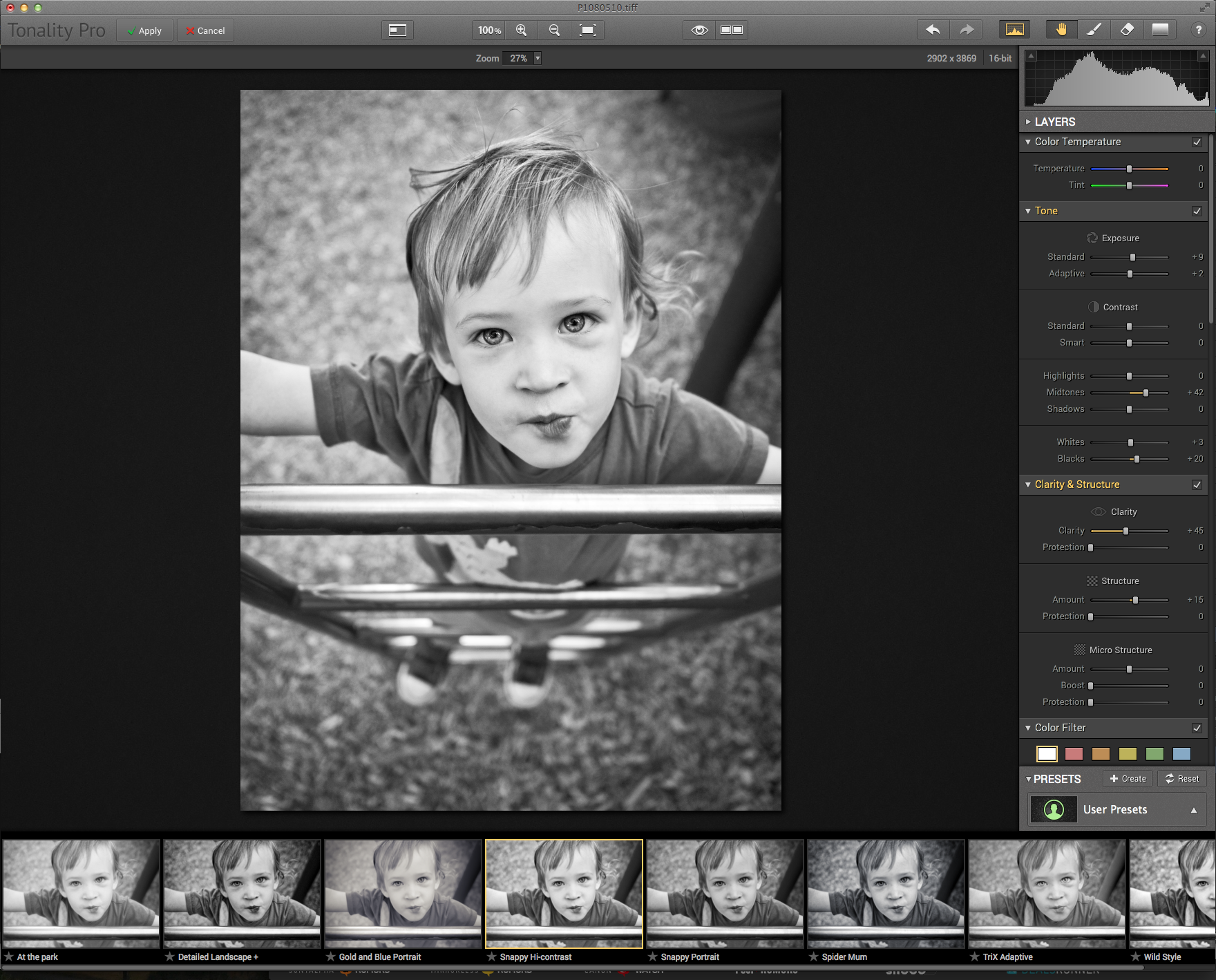Click the Apply button

[x=144, y=30]
